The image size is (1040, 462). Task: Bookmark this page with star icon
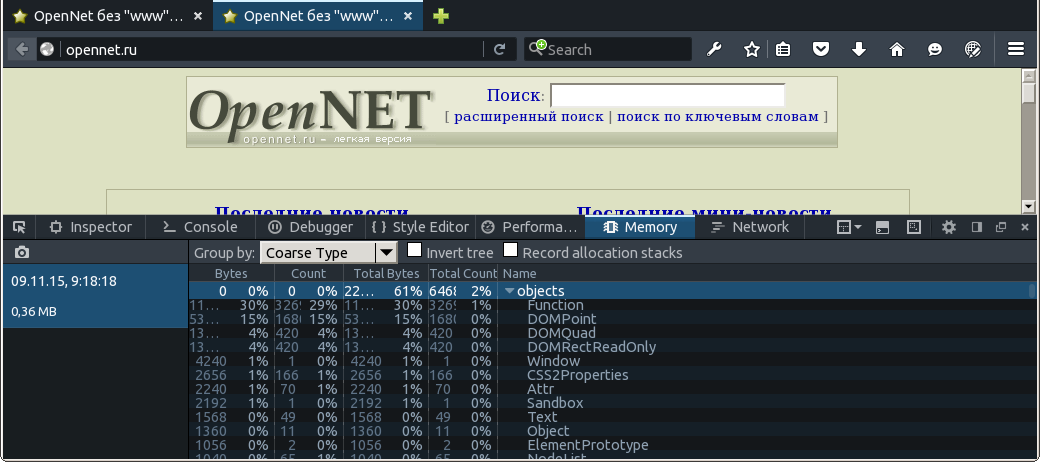(x=752, y=49)
